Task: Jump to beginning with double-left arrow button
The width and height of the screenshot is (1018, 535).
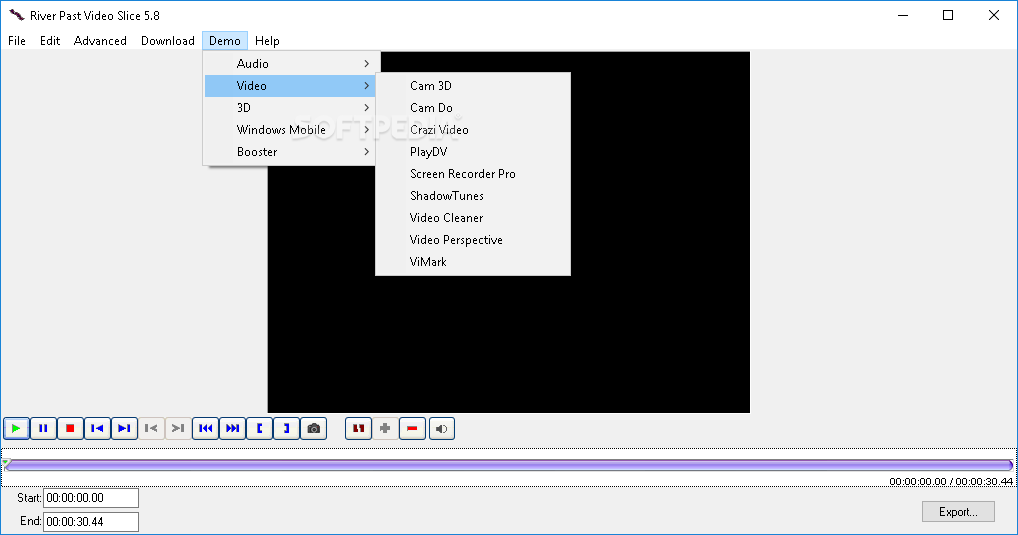Action: point(205,429)
